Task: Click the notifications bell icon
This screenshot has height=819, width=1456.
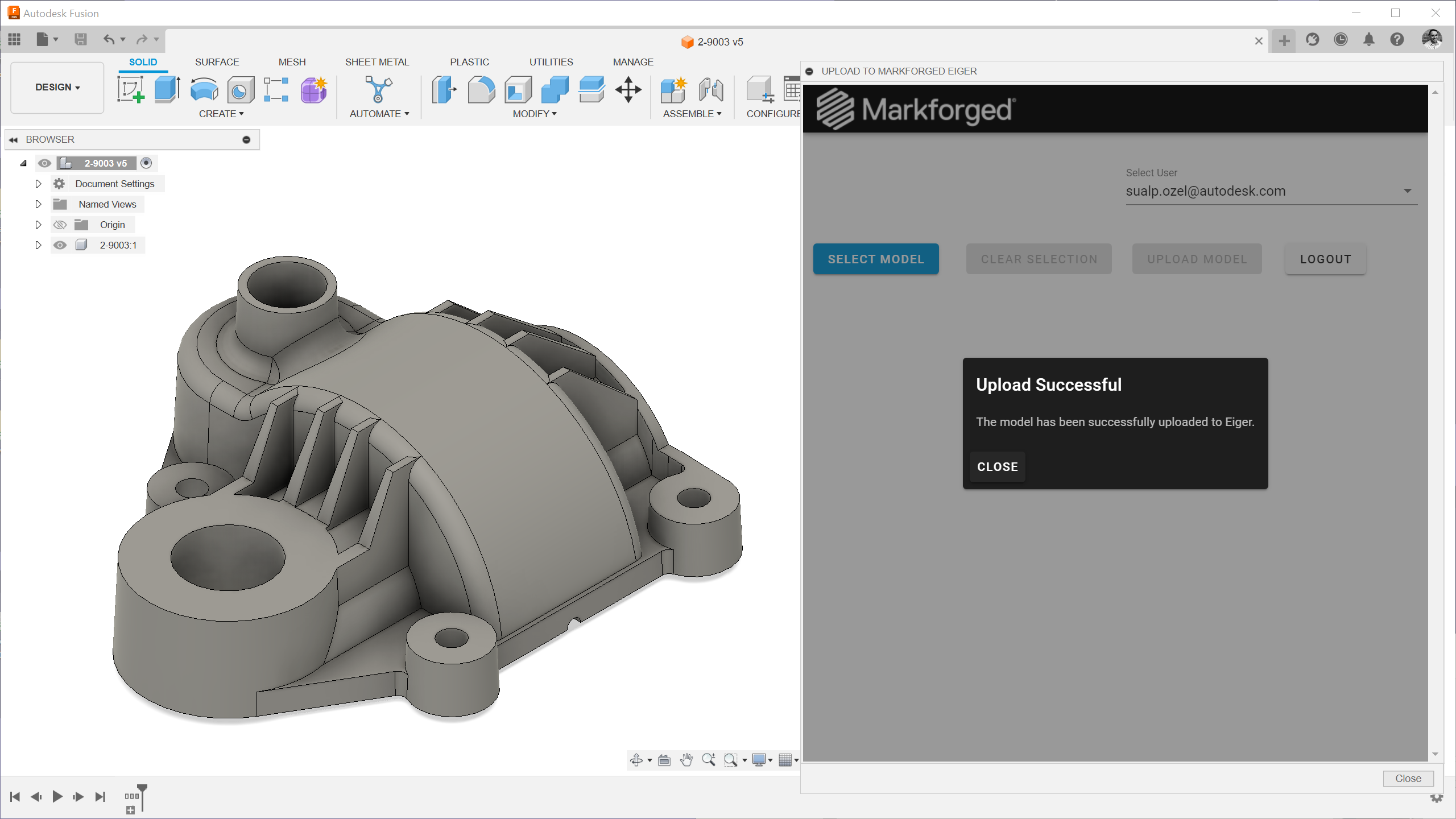Action: [x=1368, y=40]
